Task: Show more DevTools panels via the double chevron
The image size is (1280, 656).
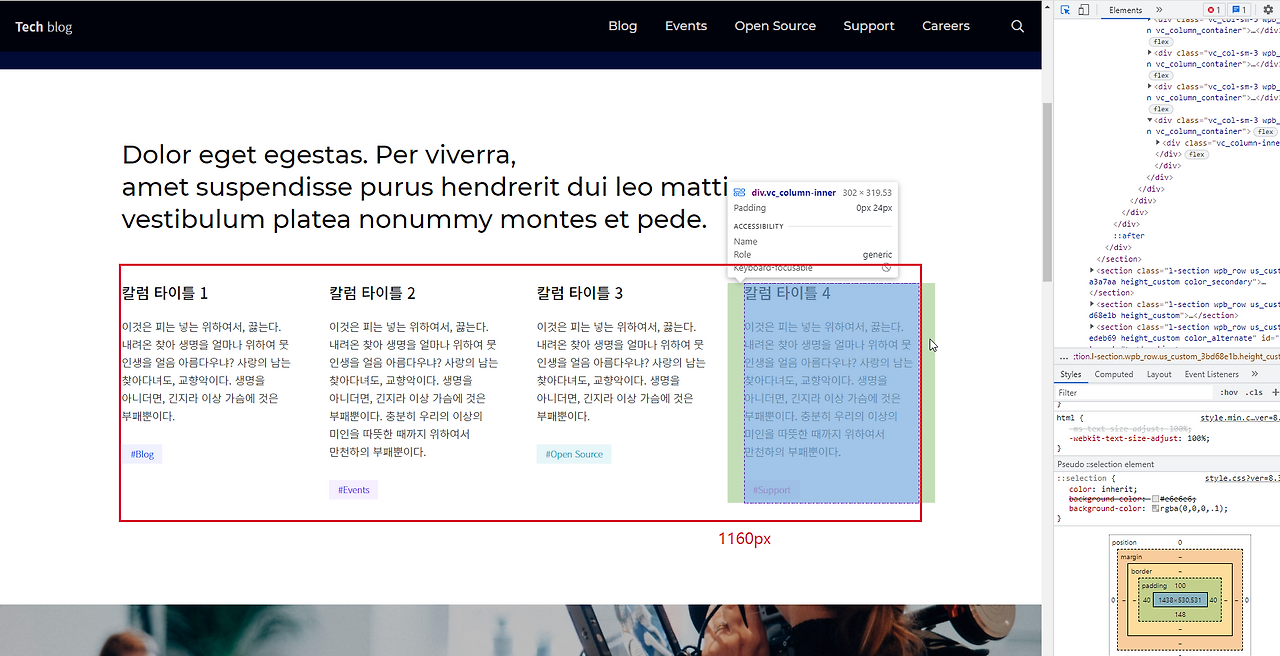Action: coord(1159,10)
